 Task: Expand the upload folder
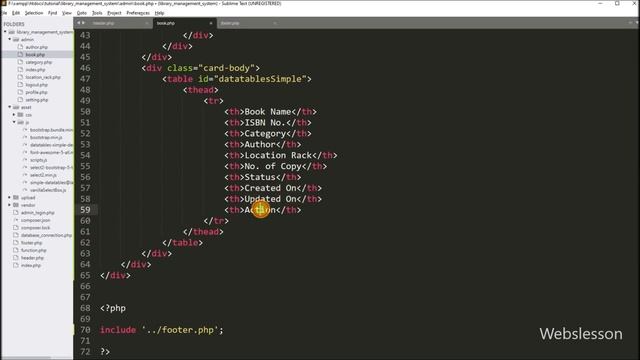(x=9, y=198)
